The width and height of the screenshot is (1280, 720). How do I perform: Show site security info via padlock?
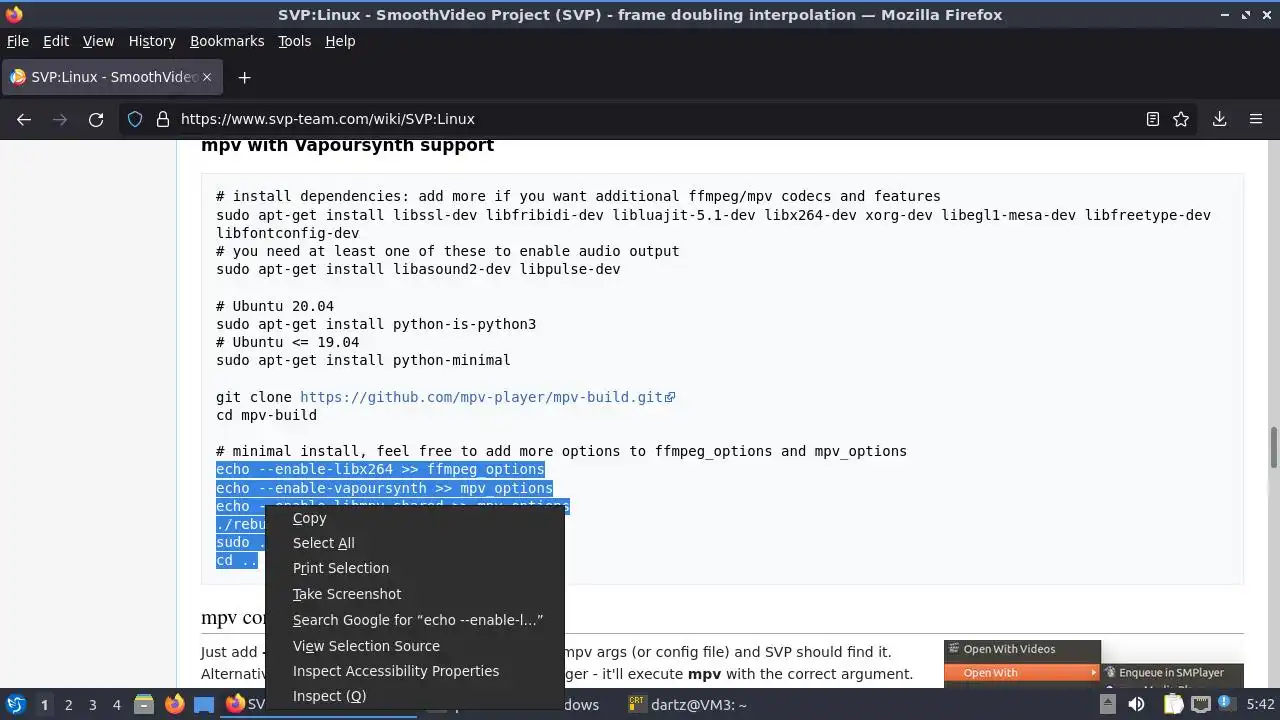pos(163,119)
